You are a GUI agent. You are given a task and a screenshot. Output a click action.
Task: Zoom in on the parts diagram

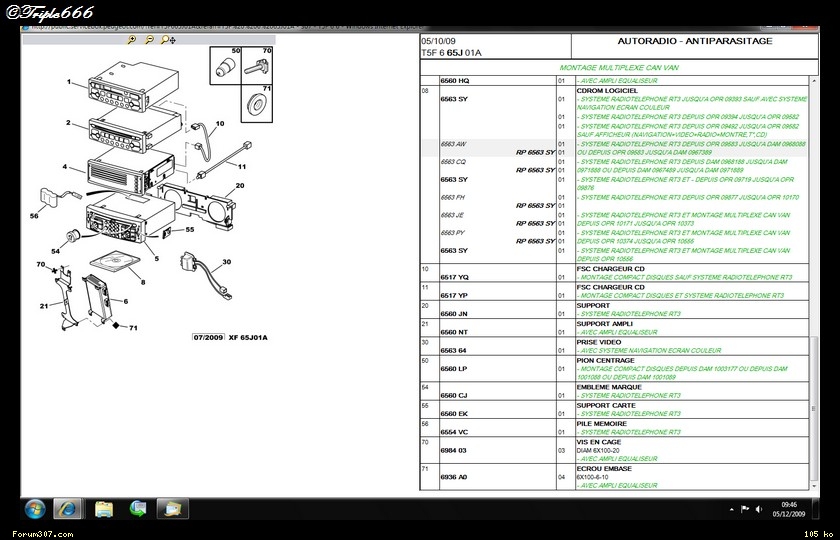[x=132, y=40]
